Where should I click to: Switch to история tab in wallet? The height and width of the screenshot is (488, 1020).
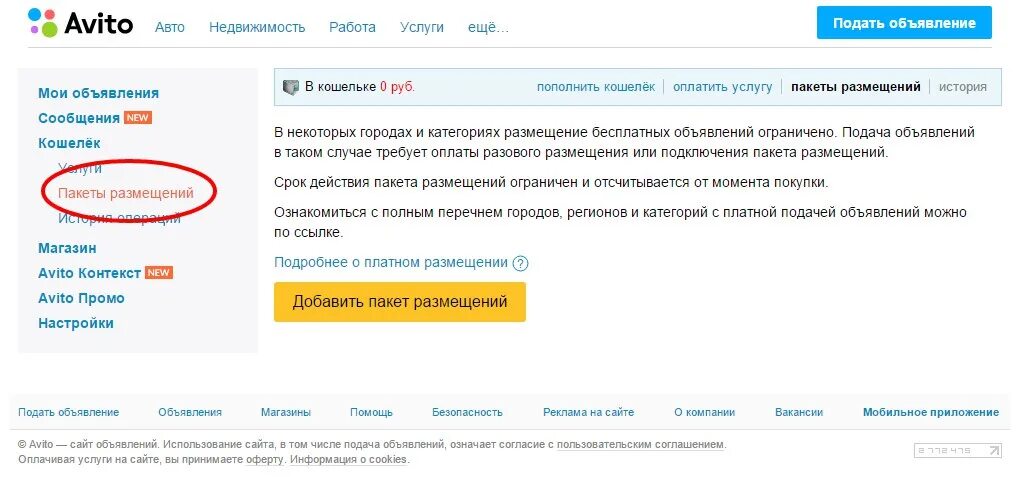(x=962, y=87)
